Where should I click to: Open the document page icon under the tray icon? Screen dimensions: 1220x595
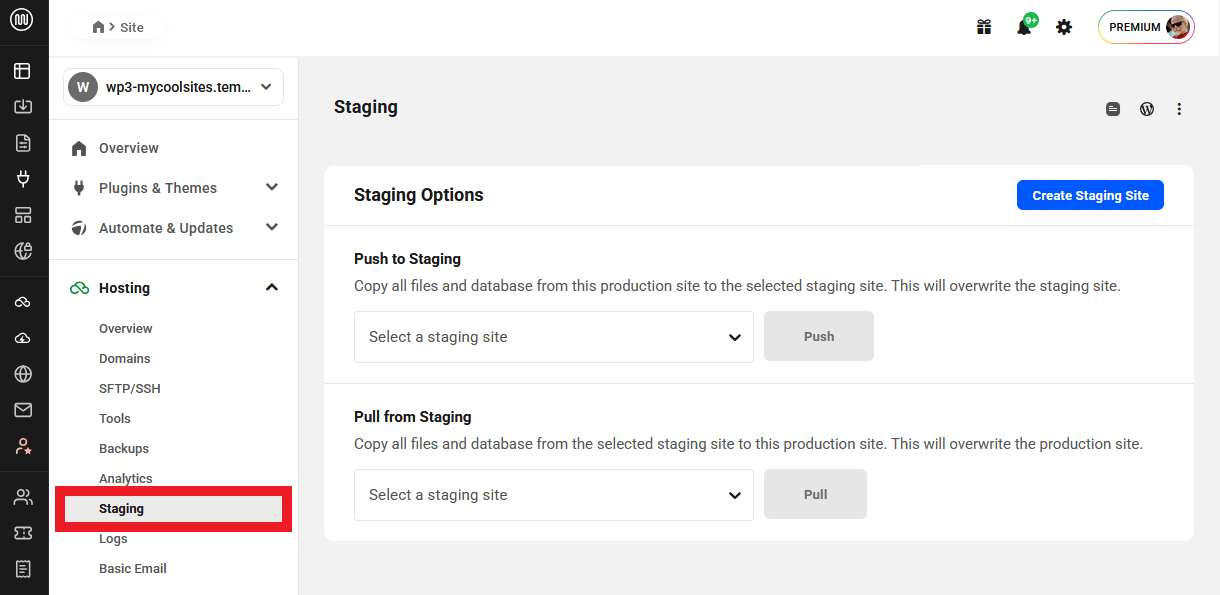pos(23,143)
